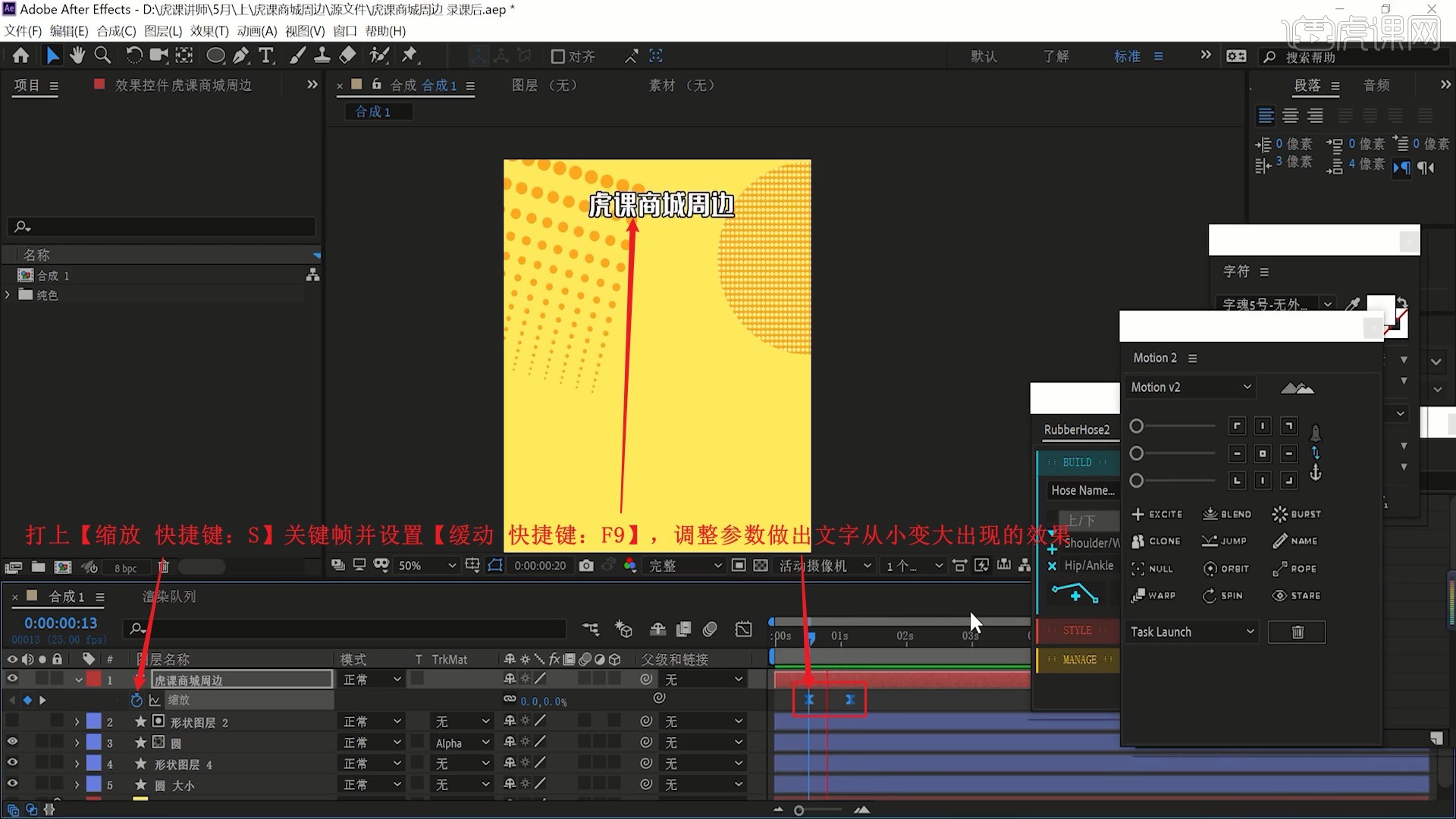Toggle the 对齐 snapping checkbox

558,56
